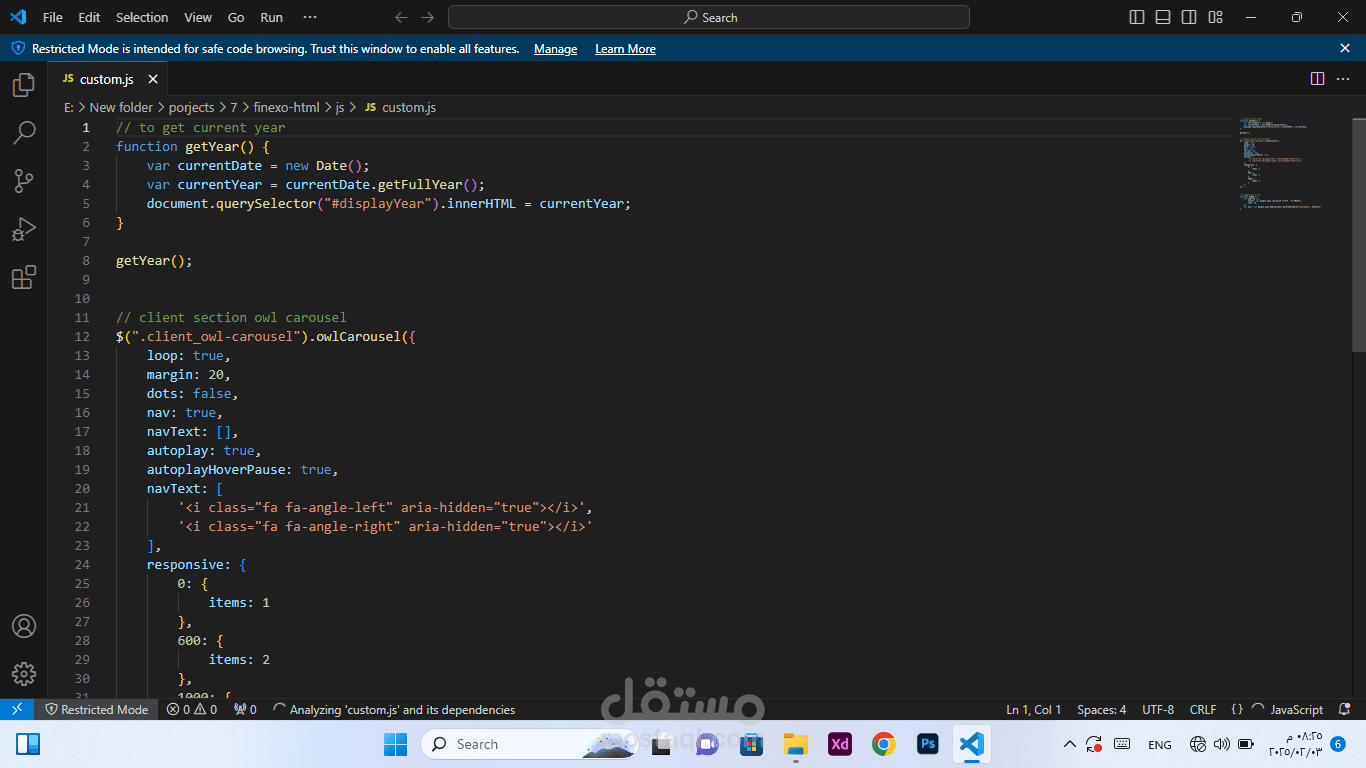This screenshot has width=1366, height=768.
Task: Click the Manage link in banner
Action: (555, 48)
